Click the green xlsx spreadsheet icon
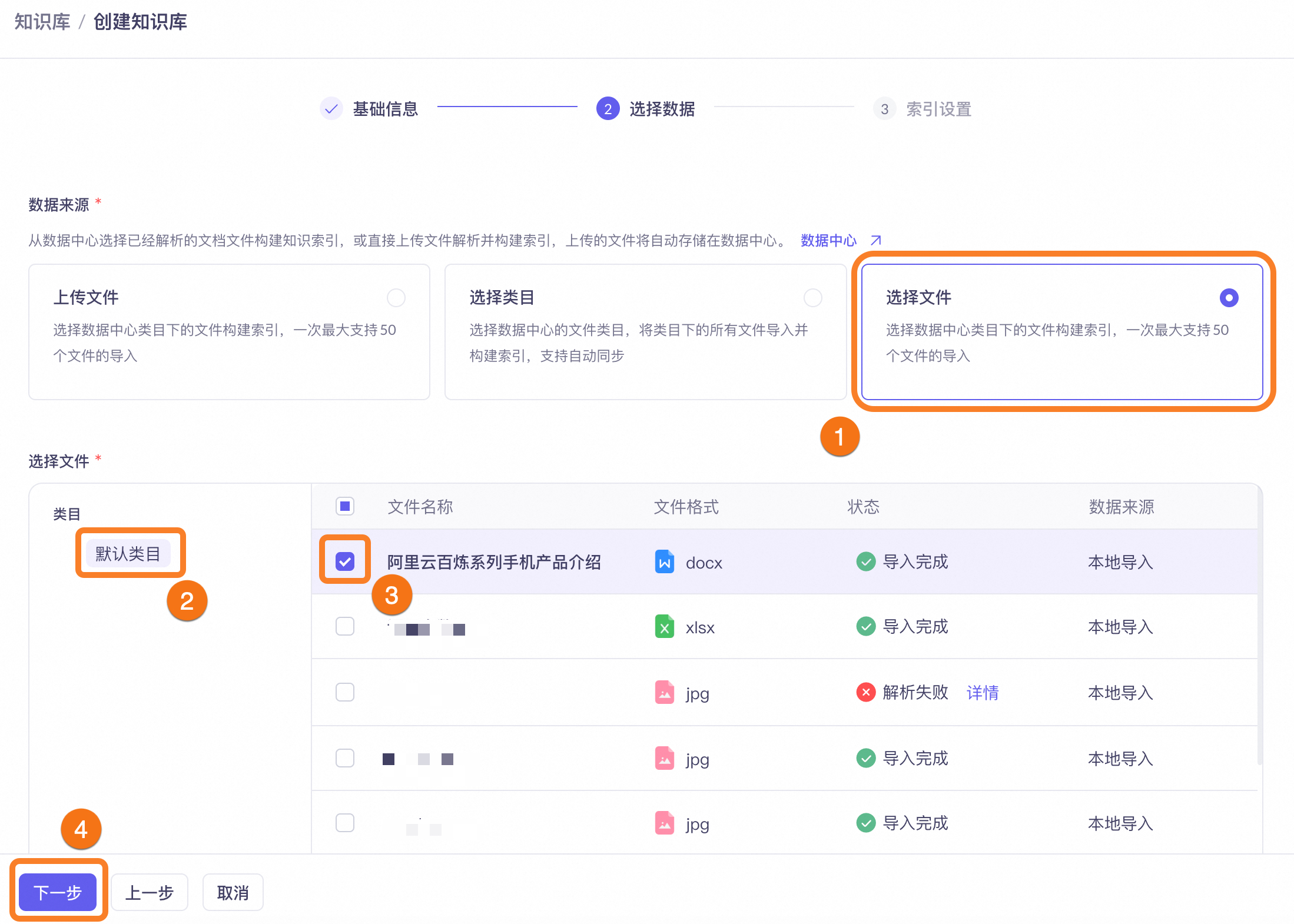This screenshot has height=924, width=1294. point(664,627)
